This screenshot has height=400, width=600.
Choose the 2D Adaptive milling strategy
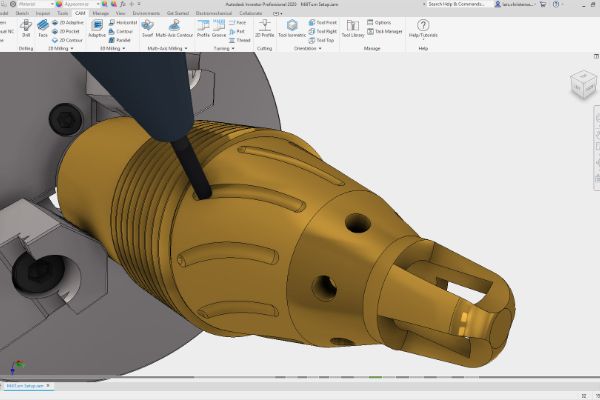[x=67, y=23]
